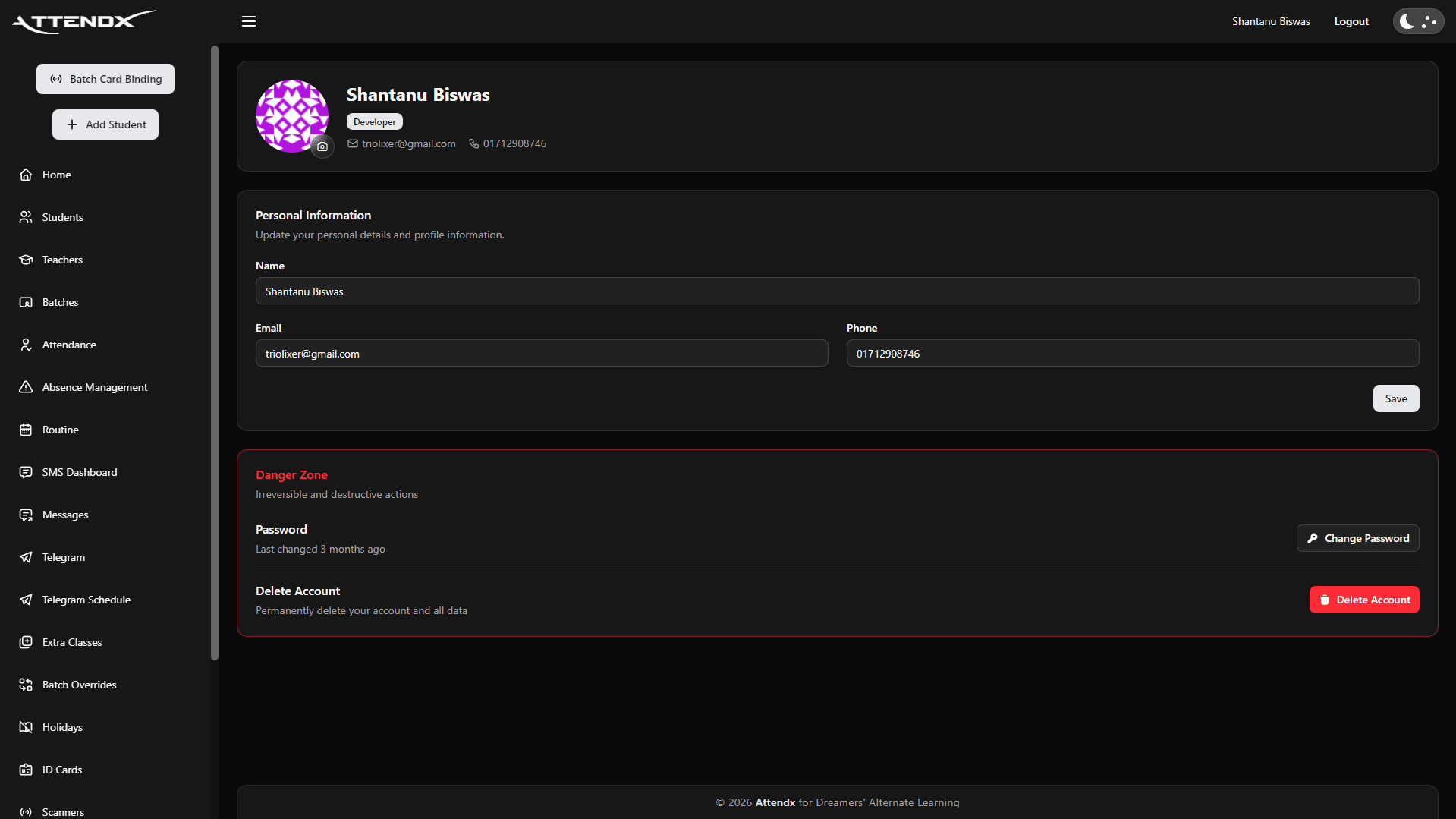Select the ID Cards sidebar icon

coord(26,769)
